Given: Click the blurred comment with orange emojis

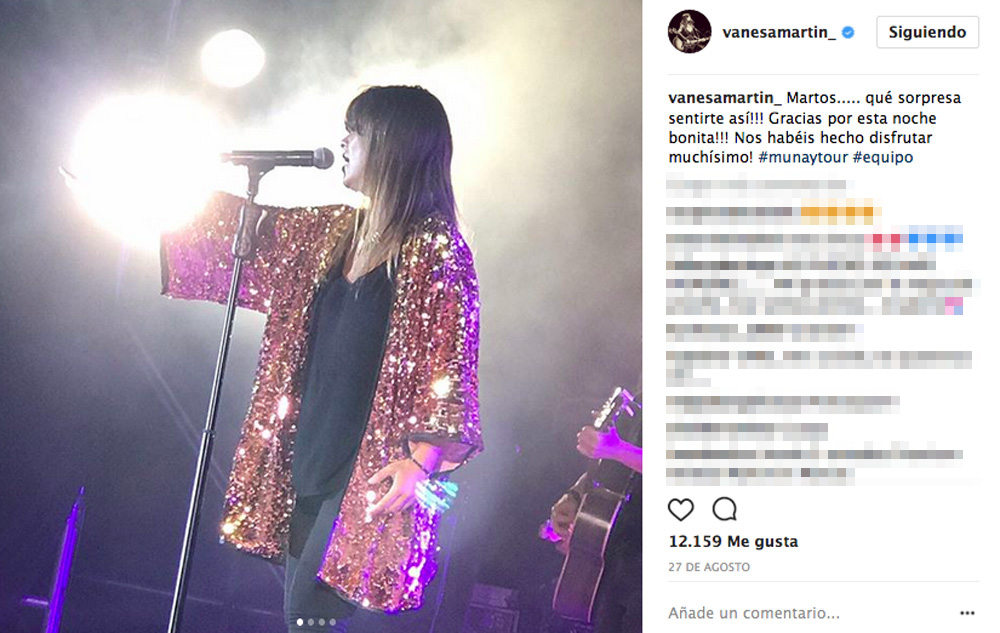Looking at the screenshot, I should [773, 215].
